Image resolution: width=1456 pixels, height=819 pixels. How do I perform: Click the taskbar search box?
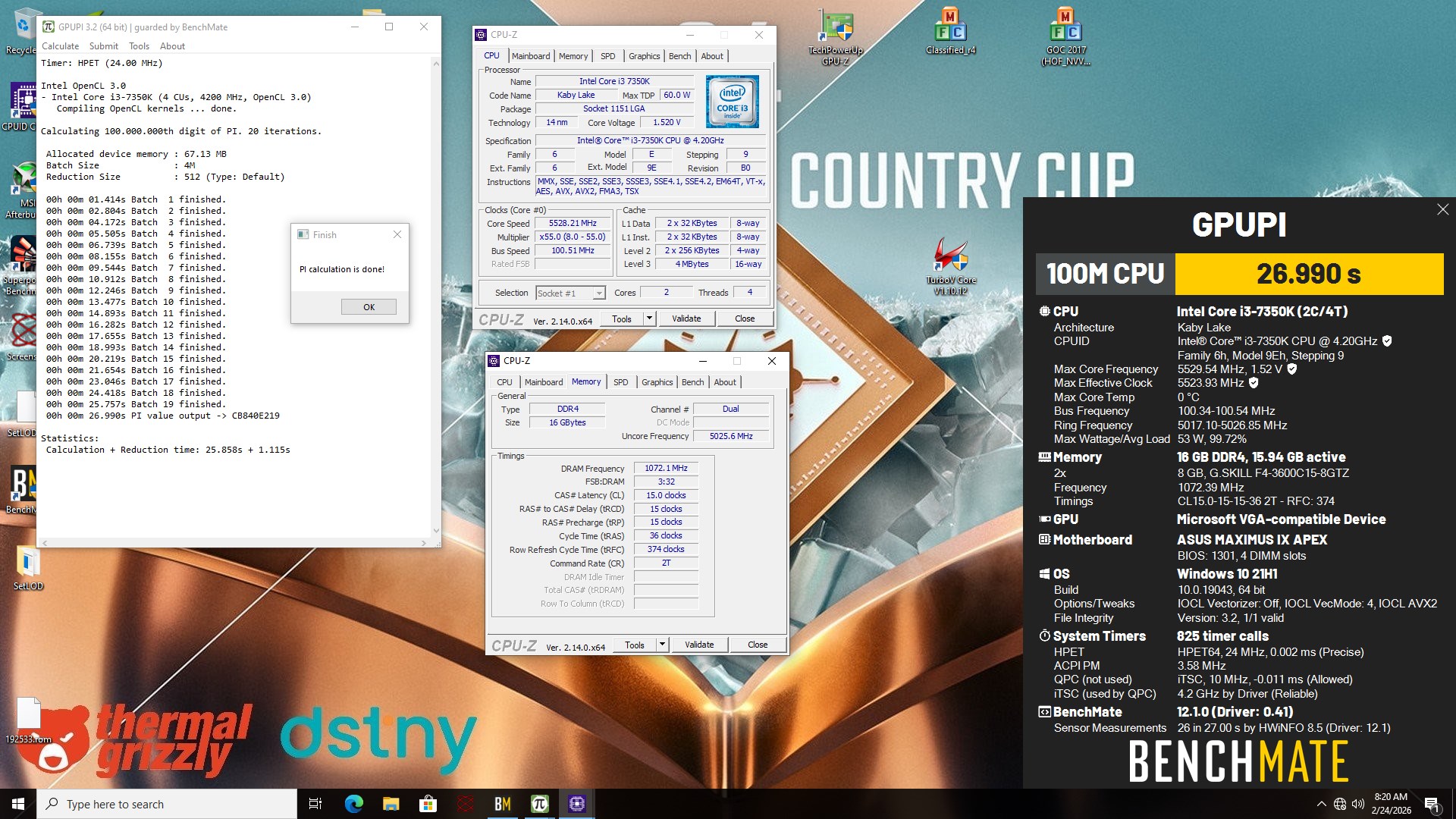pos(167,804)
